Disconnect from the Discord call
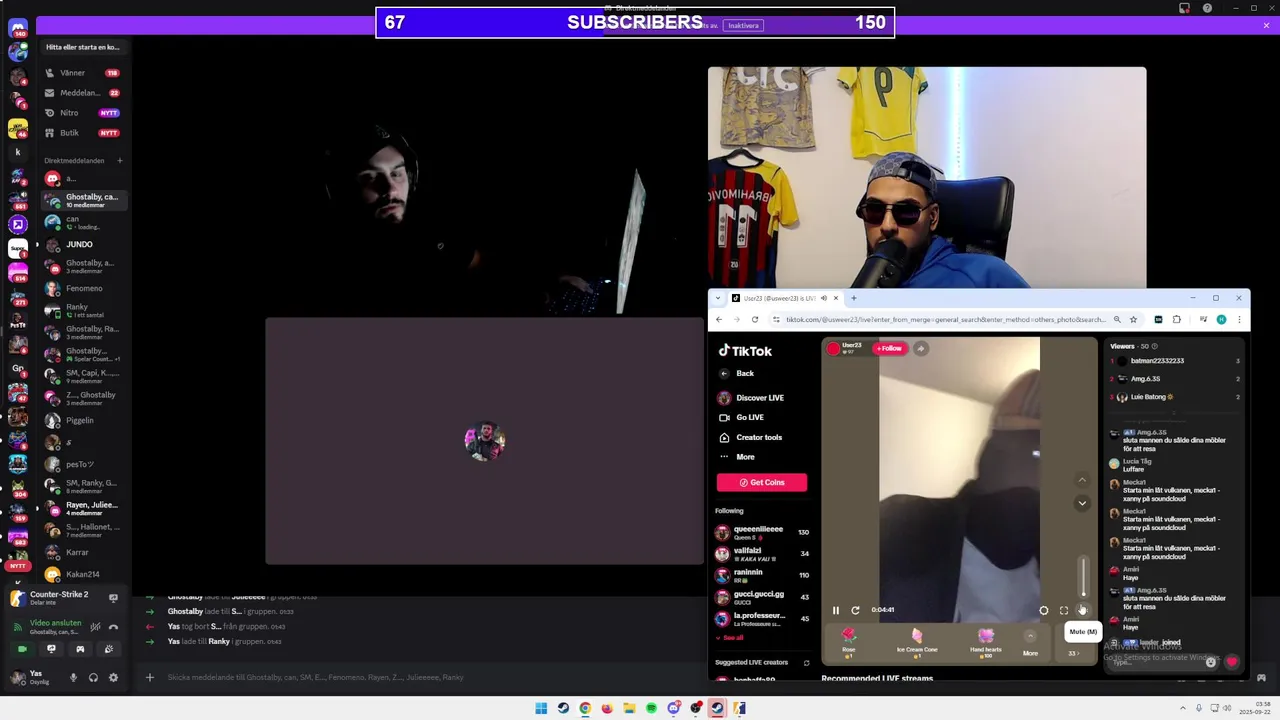Viewport: 1280px width, 720px height. click(113, 627)
